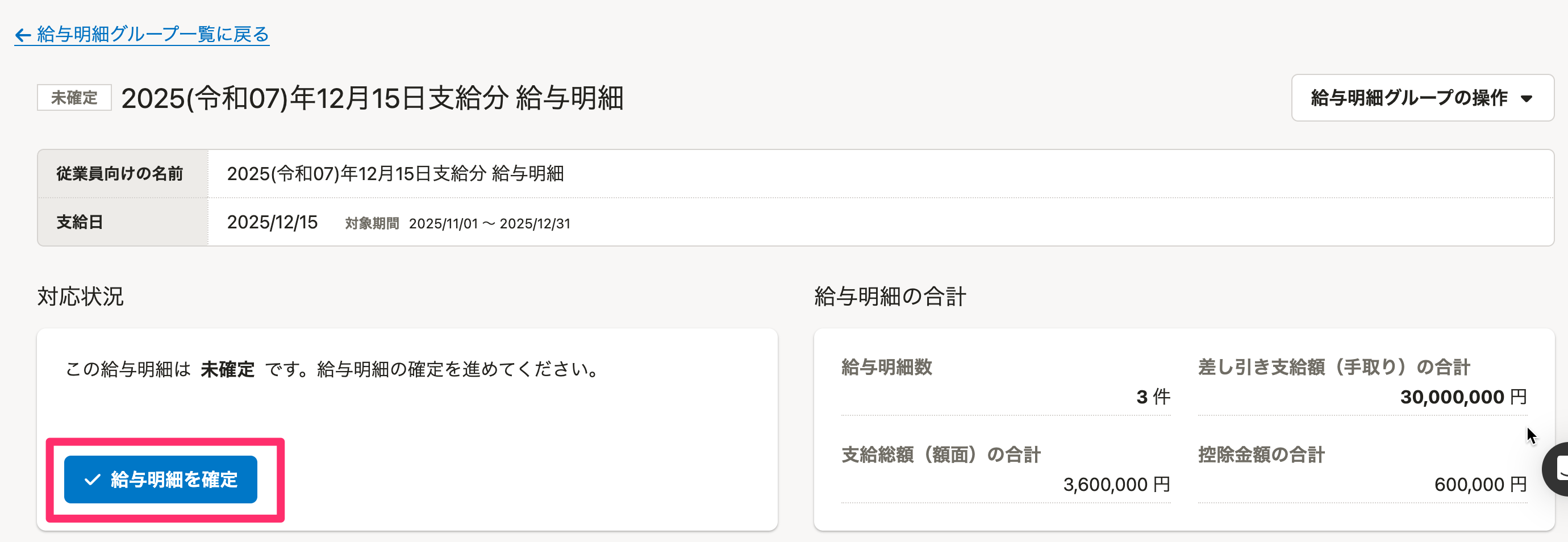This screenshot has height=542, width=1568.
Task: Open the chat widget at right edge
Action: [x=1558, y=469]
